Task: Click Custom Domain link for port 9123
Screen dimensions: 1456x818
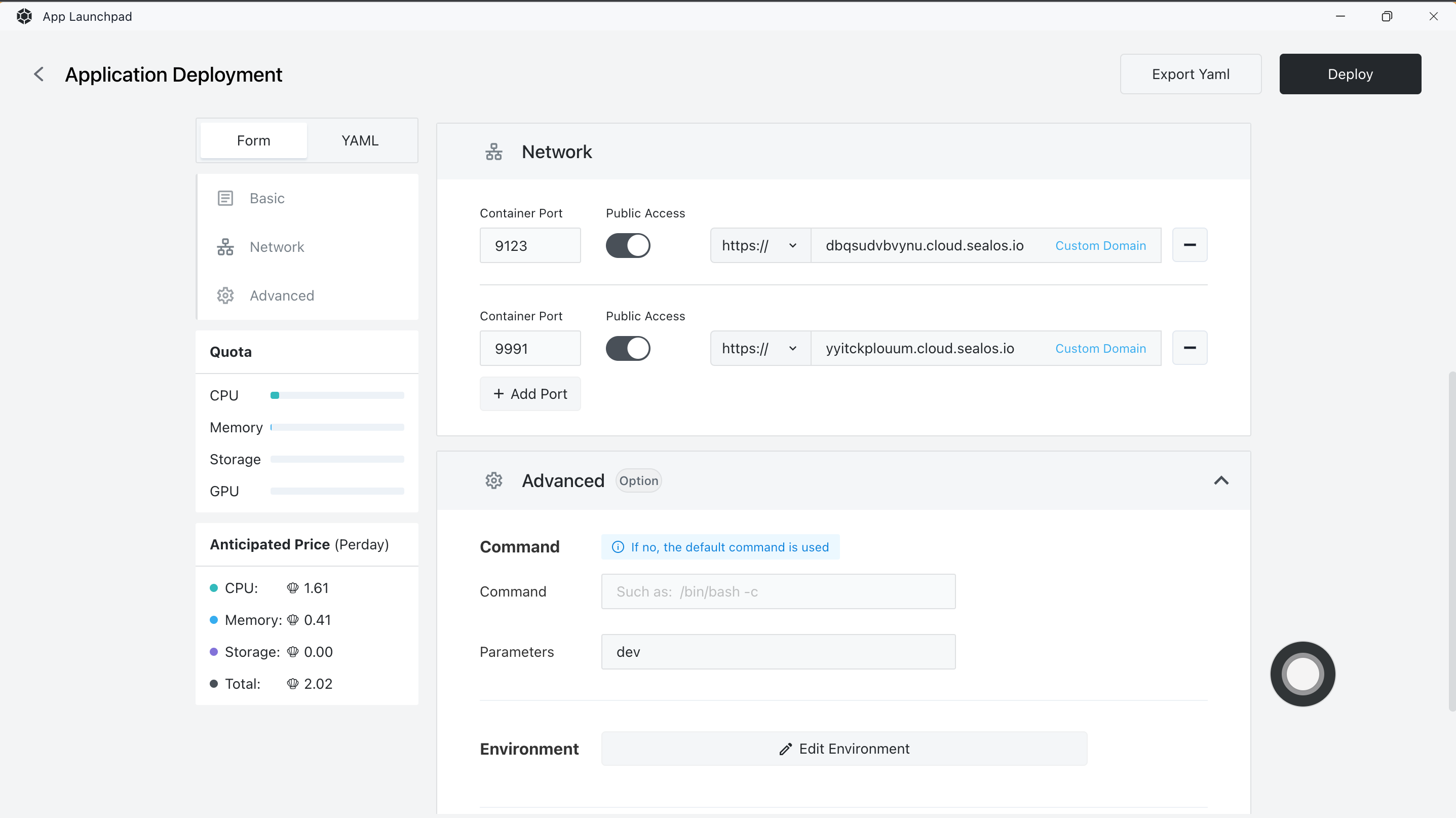Action: click(x=1100, y=246)
